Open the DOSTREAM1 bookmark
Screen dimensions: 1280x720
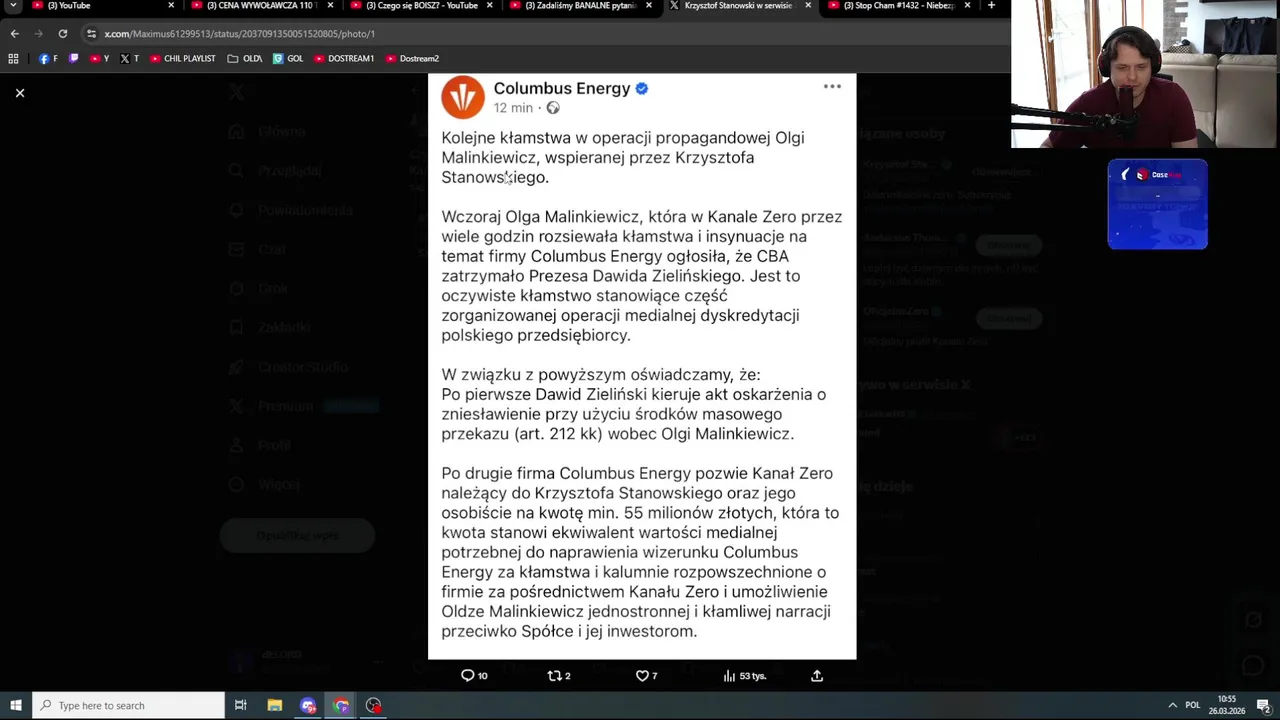pyautogui.click(x=344, y=58)
